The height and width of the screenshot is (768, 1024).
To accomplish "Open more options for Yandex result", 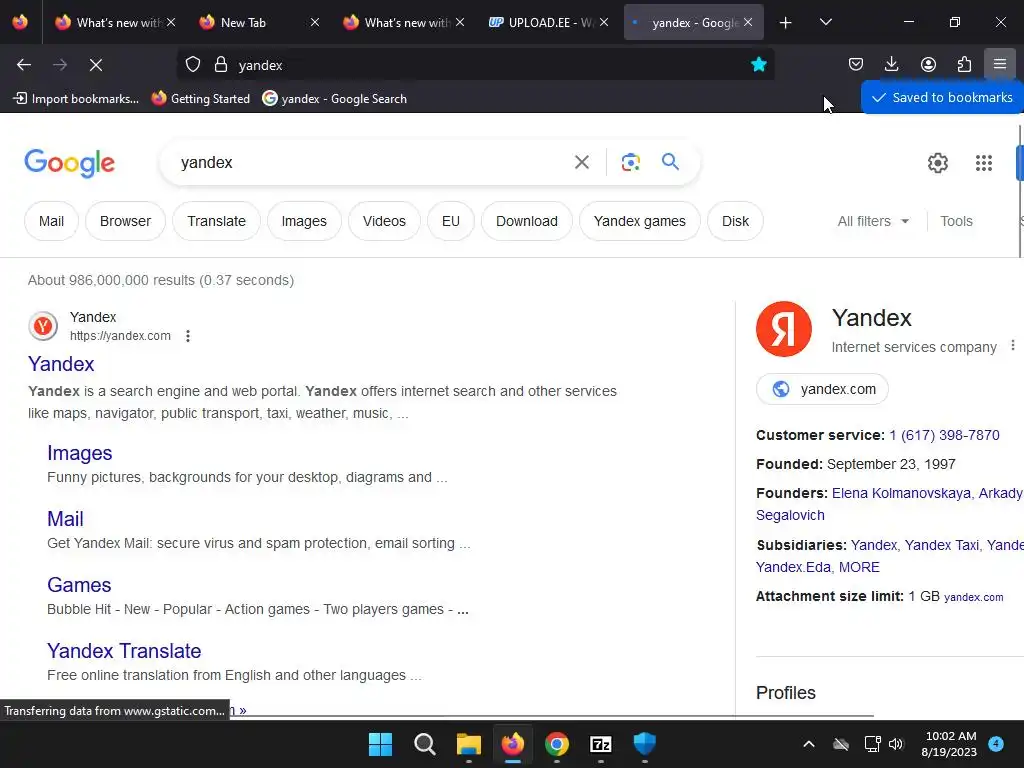I will 187,336.
